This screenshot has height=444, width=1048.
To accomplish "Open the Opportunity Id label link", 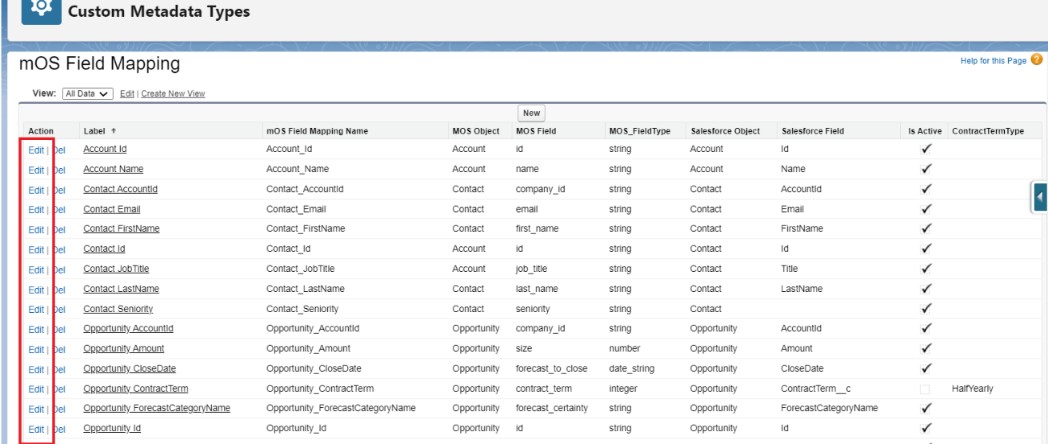I will click(112, 429).
